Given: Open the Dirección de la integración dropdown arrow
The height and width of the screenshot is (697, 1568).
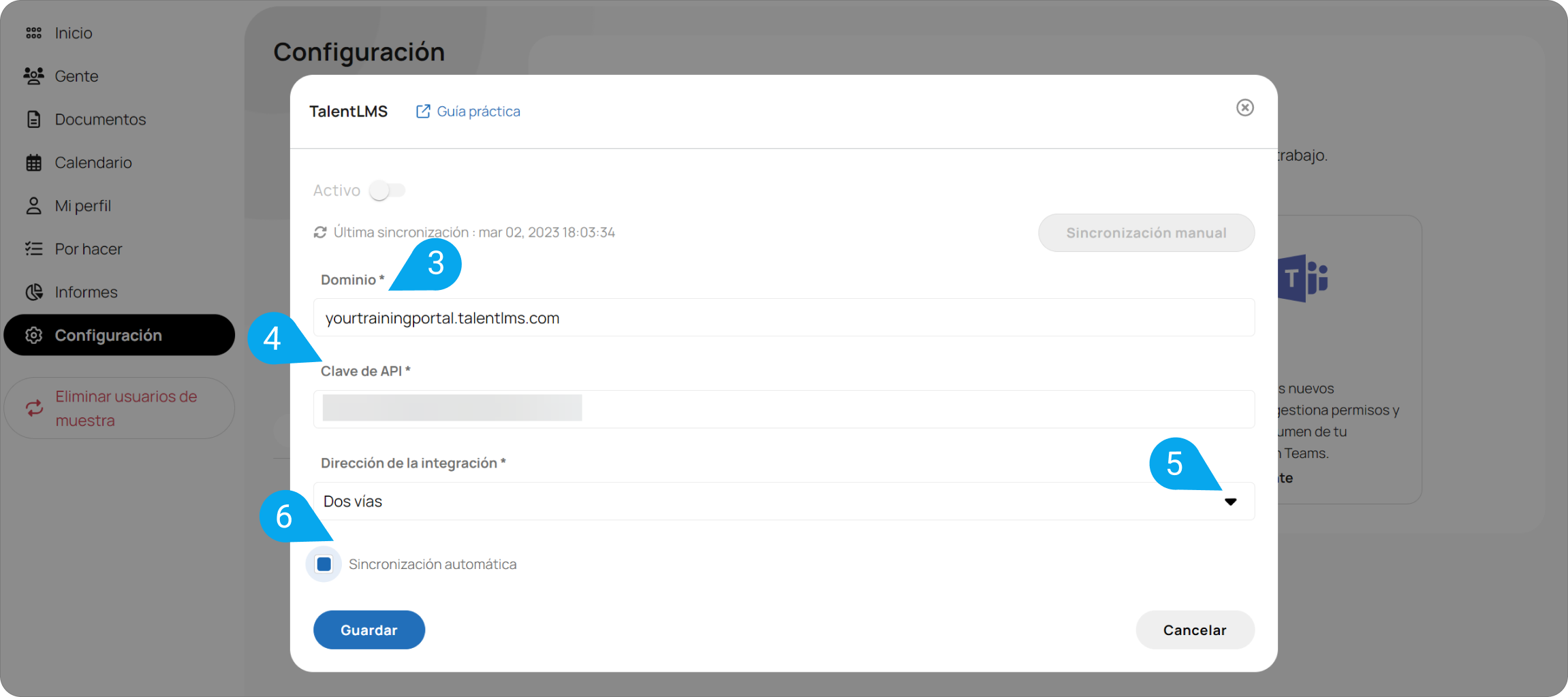Looking at the screenshot, I should tap(1230, 502).
